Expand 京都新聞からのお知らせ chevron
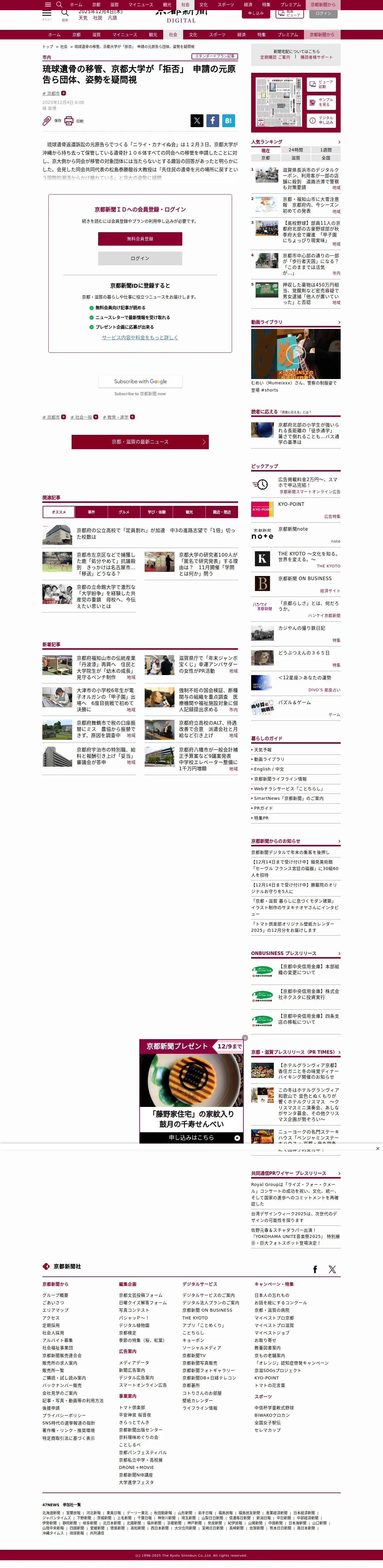The image size is (383, 1568). pos(339,841)
